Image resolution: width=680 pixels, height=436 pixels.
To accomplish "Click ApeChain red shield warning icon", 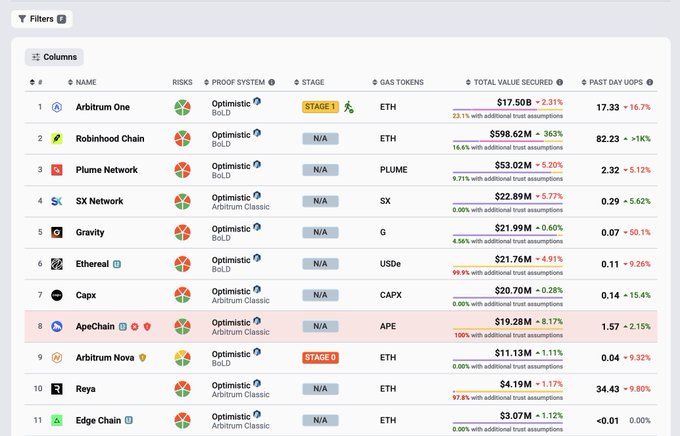I will (x=147, y=327).
